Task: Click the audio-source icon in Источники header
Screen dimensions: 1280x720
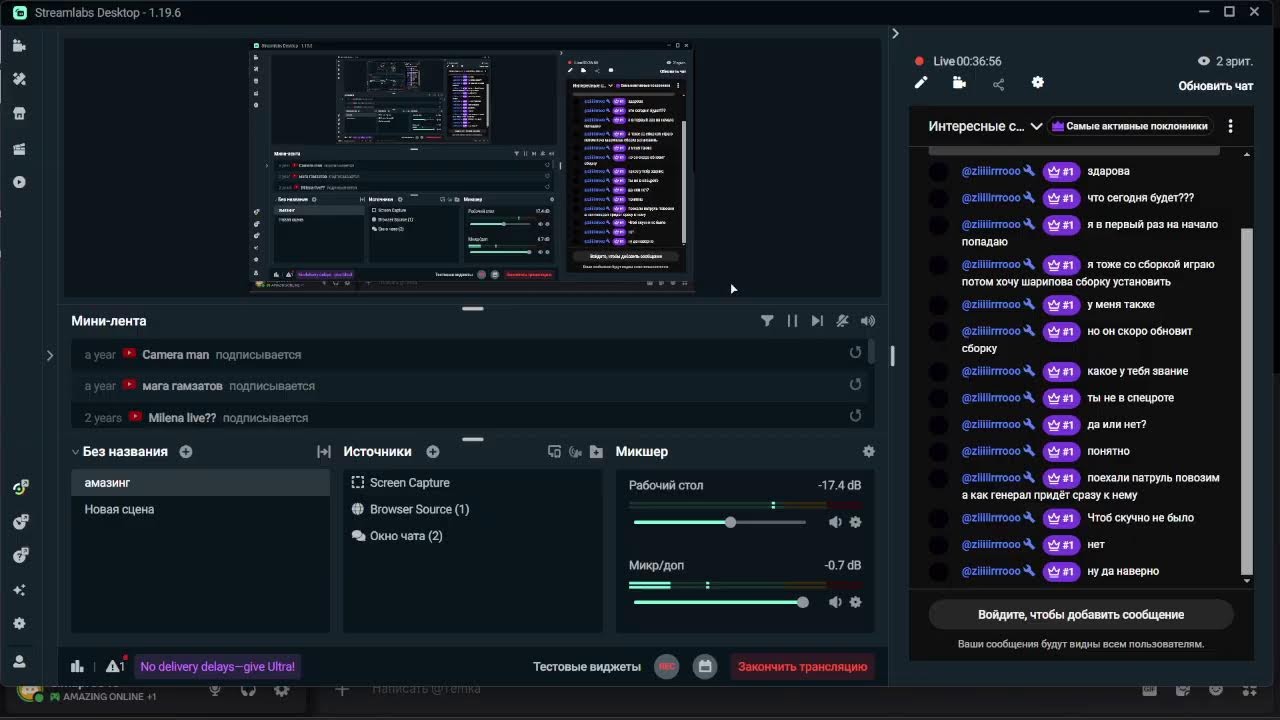Action: pos(575,452)
